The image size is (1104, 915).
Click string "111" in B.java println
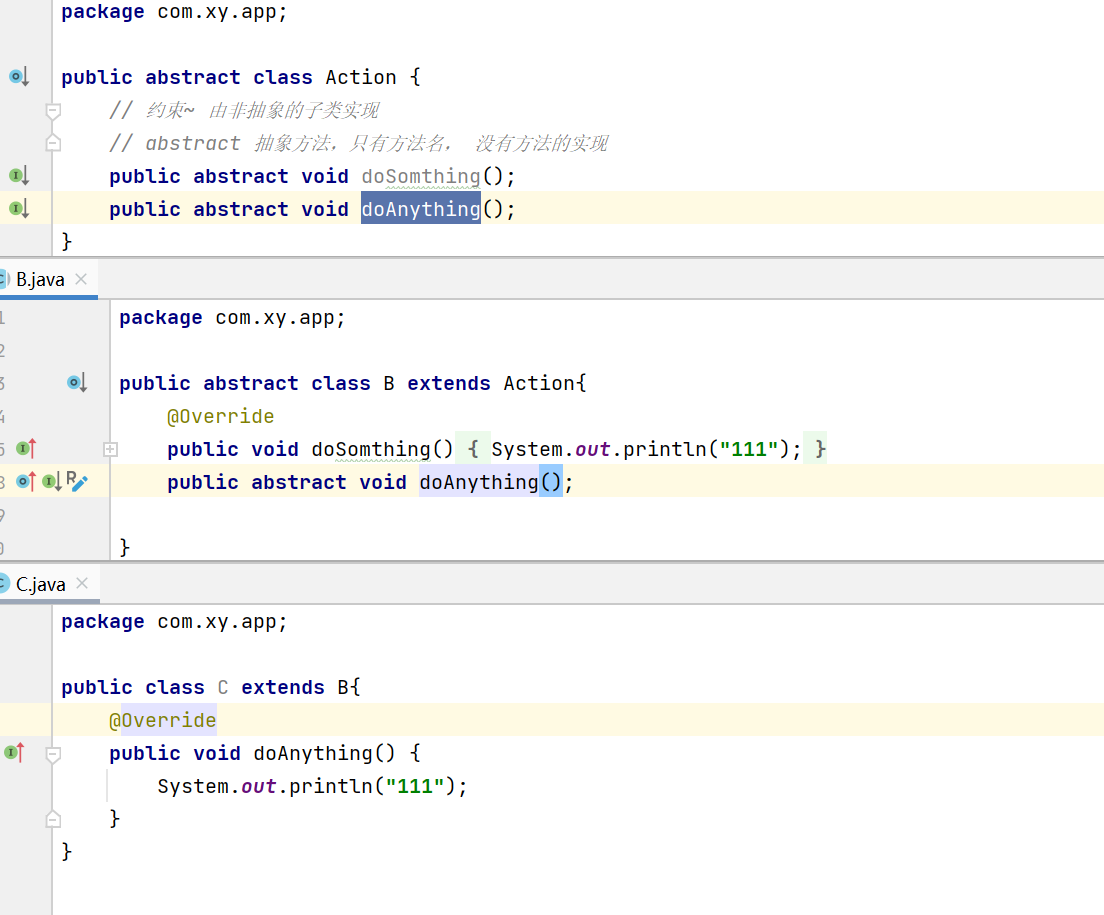point(748,449)
